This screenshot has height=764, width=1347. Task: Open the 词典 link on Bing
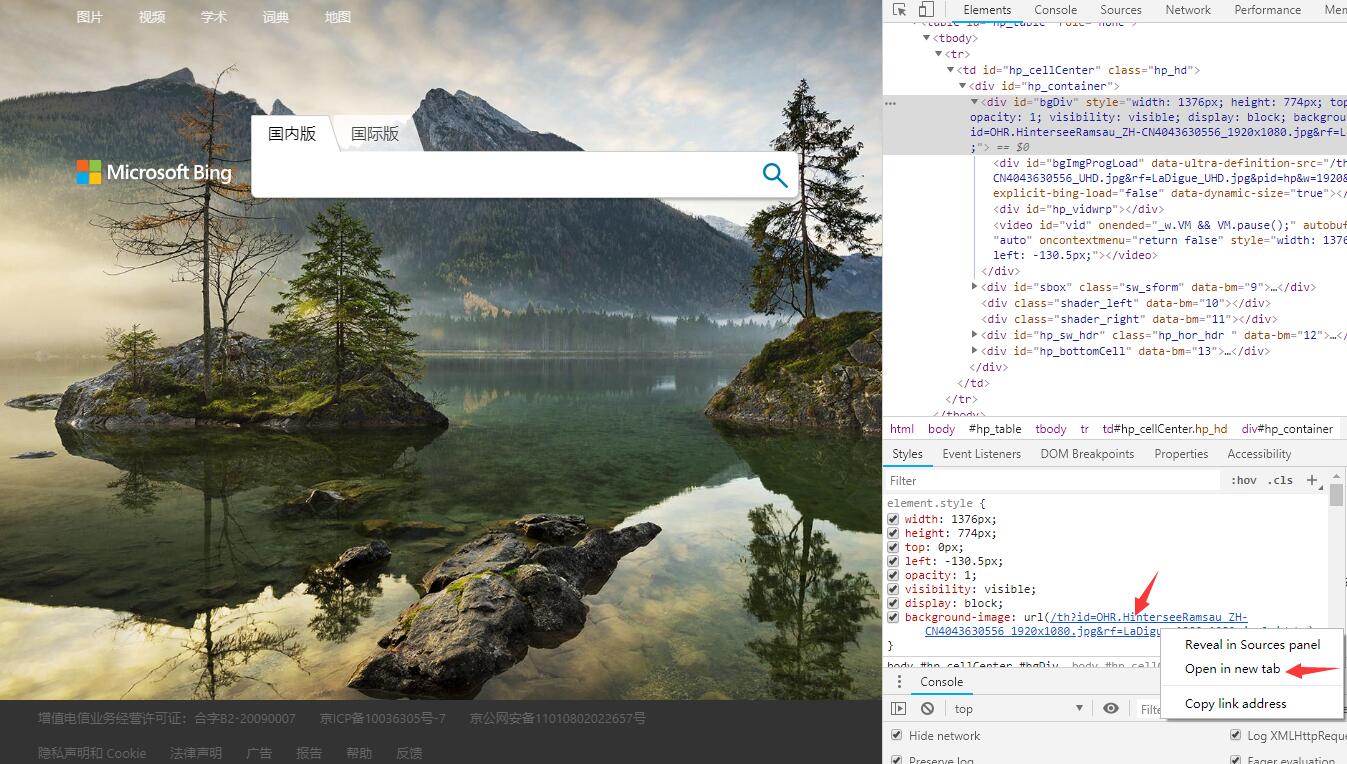pos(276,17)
